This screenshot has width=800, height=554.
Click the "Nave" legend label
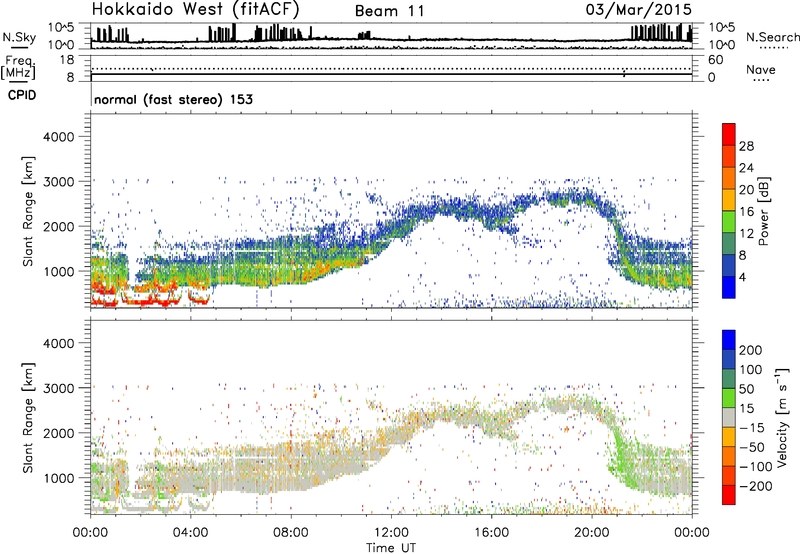coord(761,70)
